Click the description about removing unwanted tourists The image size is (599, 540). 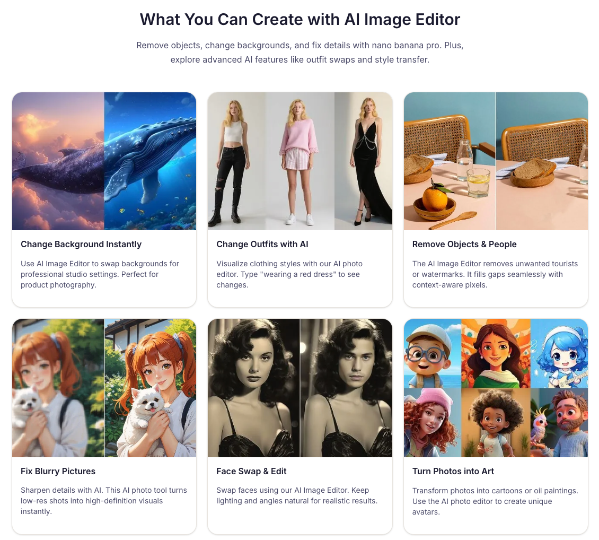pyautogui.click(x=495, y=274)
